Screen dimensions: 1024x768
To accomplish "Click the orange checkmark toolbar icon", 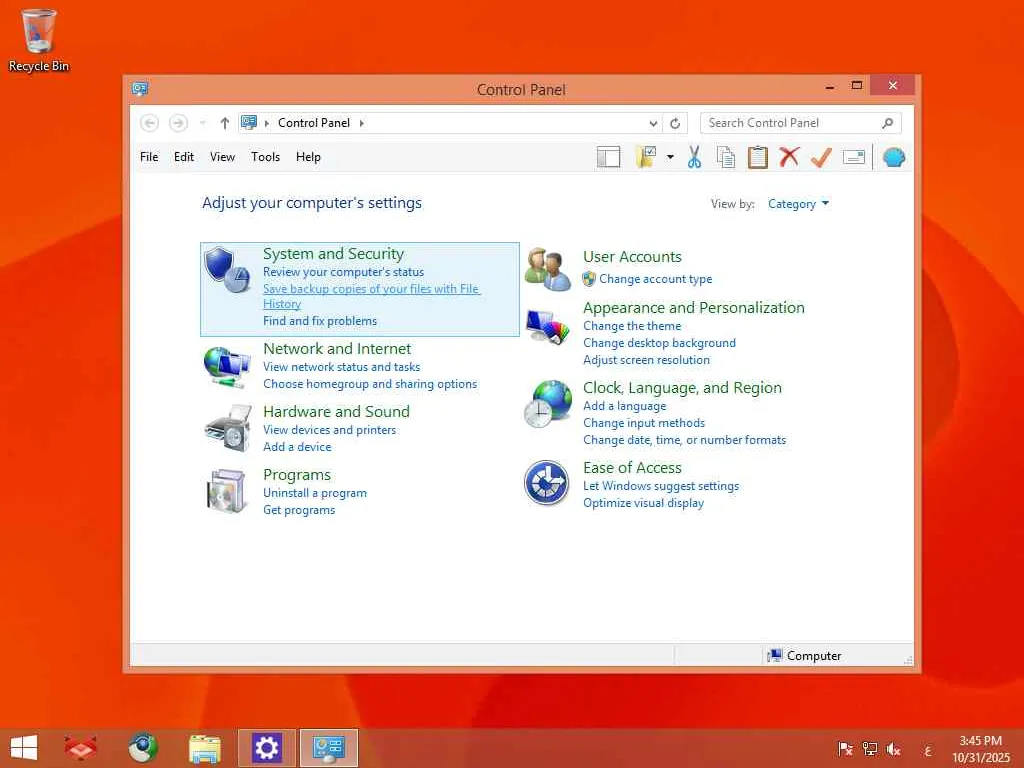I will tap(821, 157).
